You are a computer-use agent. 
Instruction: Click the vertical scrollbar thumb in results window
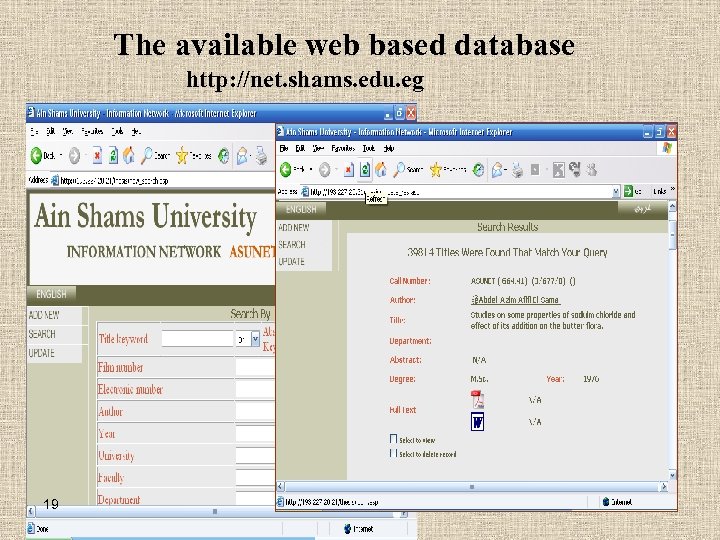(672, 234)
